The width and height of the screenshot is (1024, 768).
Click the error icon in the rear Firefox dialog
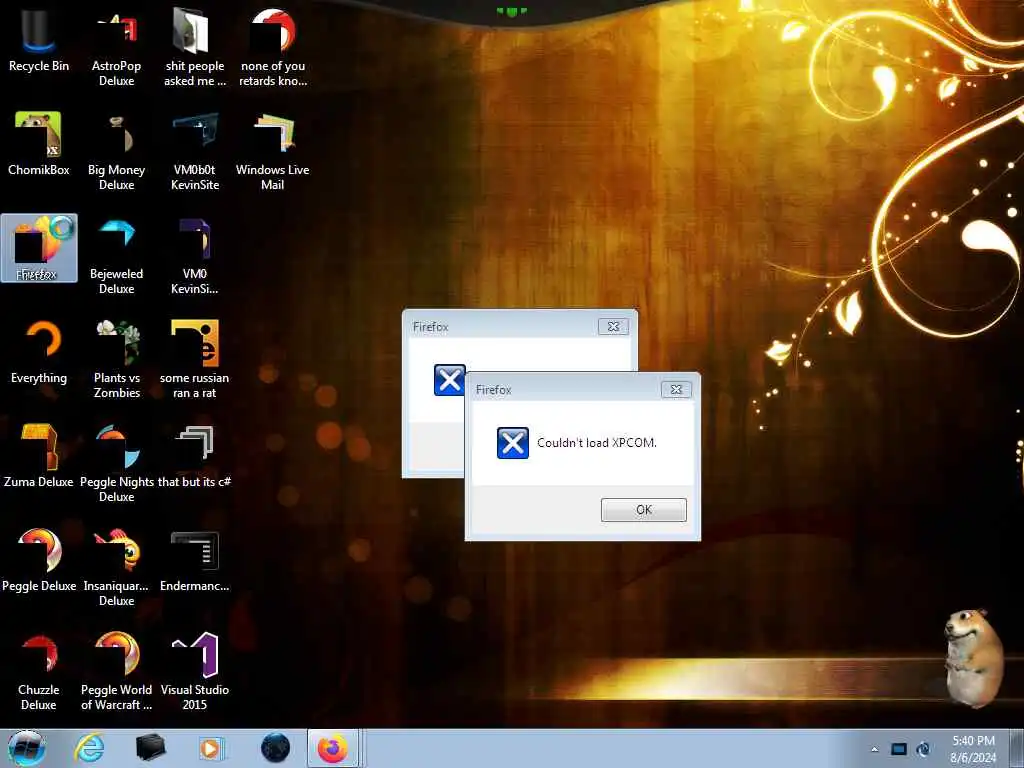click(449, 379)
